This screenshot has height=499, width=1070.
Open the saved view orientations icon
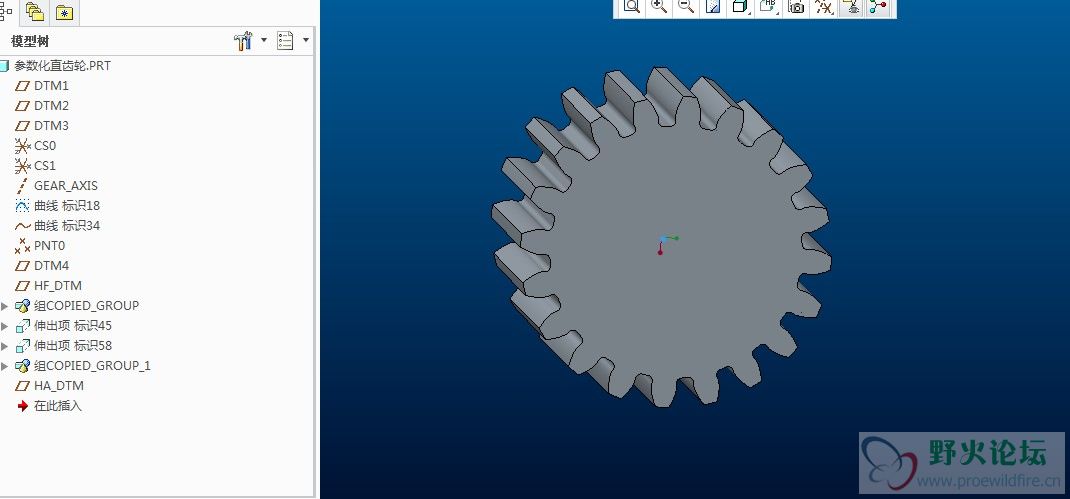[x=768, y=6]
